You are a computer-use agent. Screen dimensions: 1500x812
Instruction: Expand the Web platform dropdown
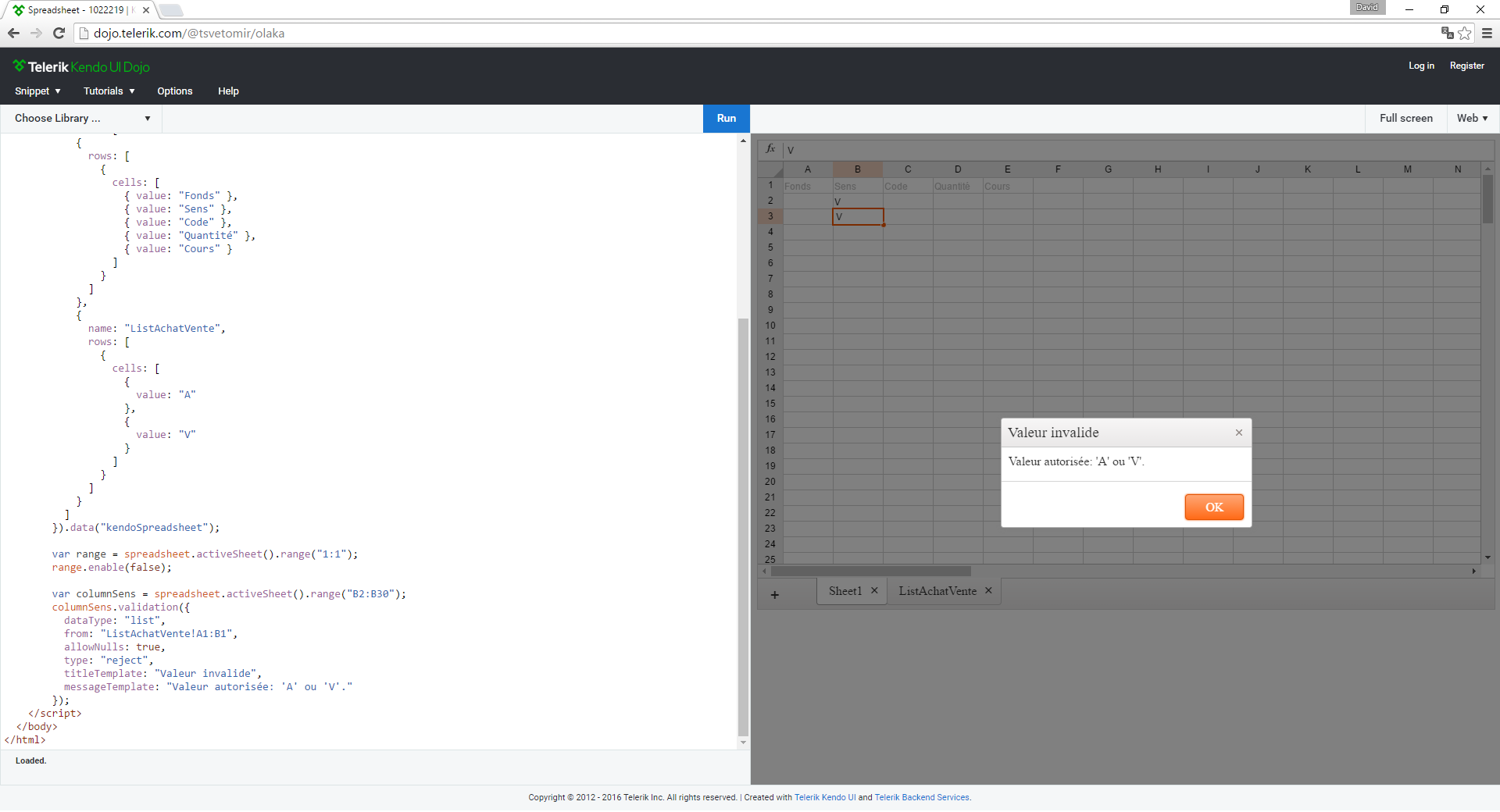(1472, 118)
